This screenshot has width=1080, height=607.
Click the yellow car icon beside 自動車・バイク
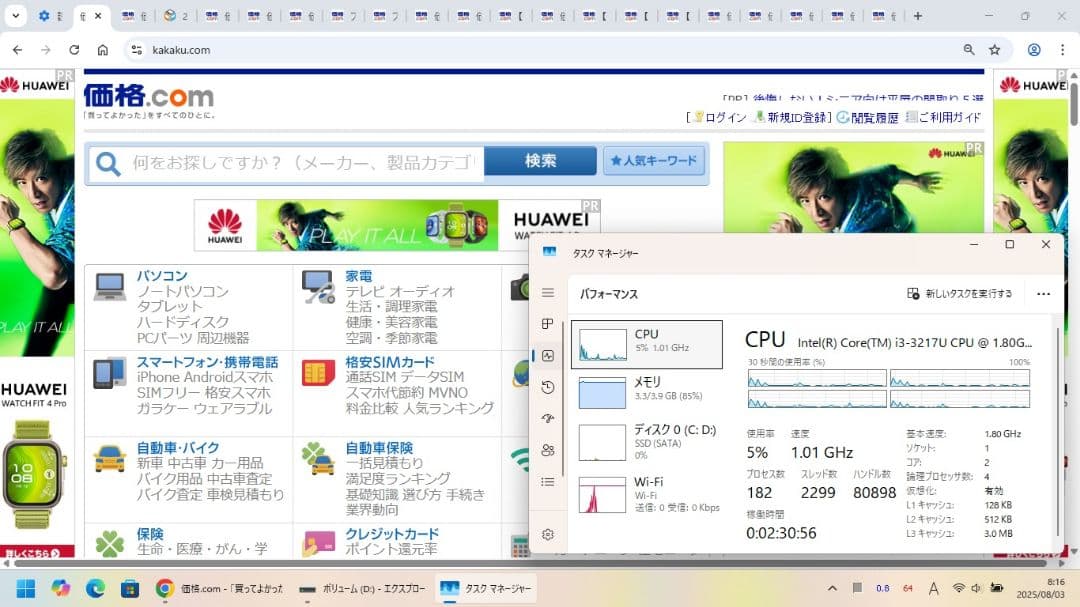tap(110, 458)
